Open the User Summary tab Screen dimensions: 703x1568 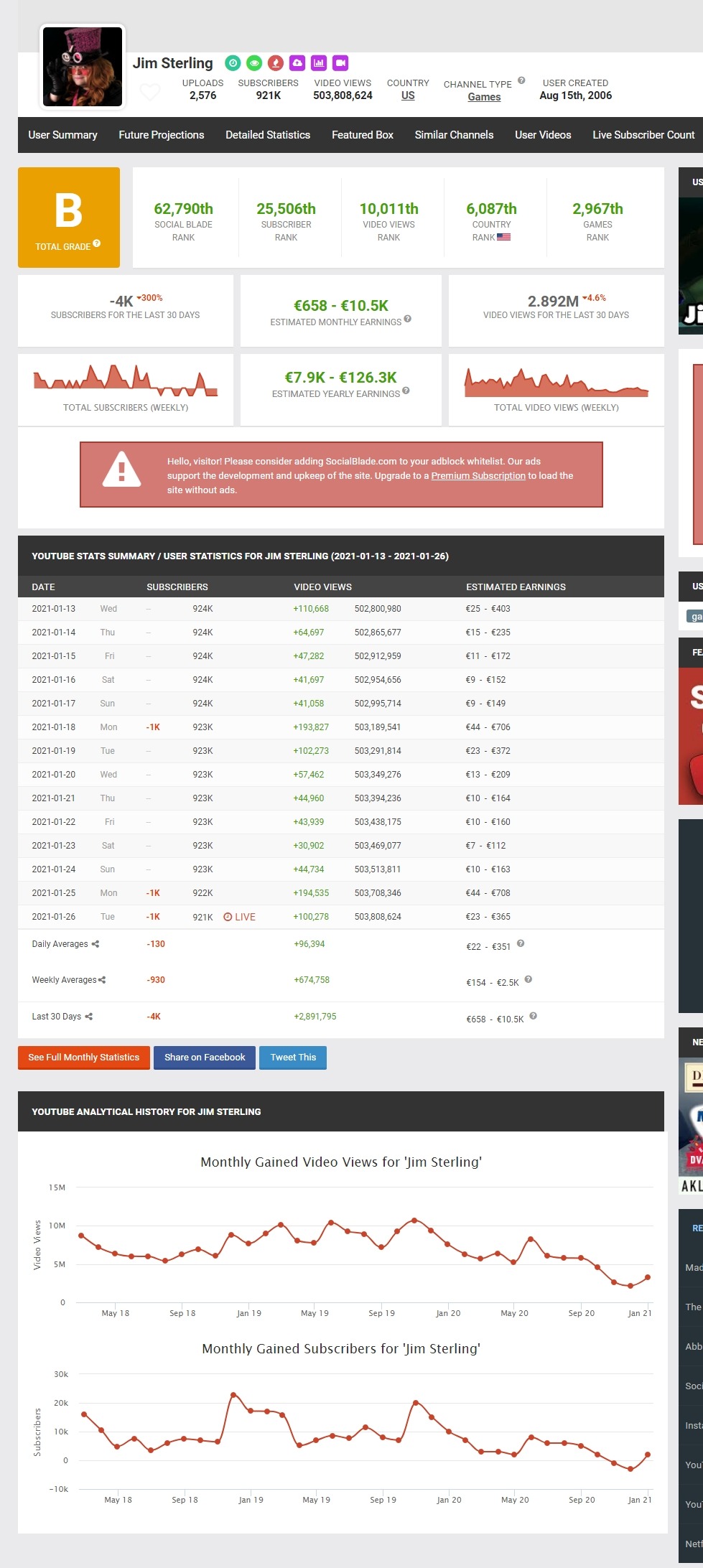pos(62,135)
